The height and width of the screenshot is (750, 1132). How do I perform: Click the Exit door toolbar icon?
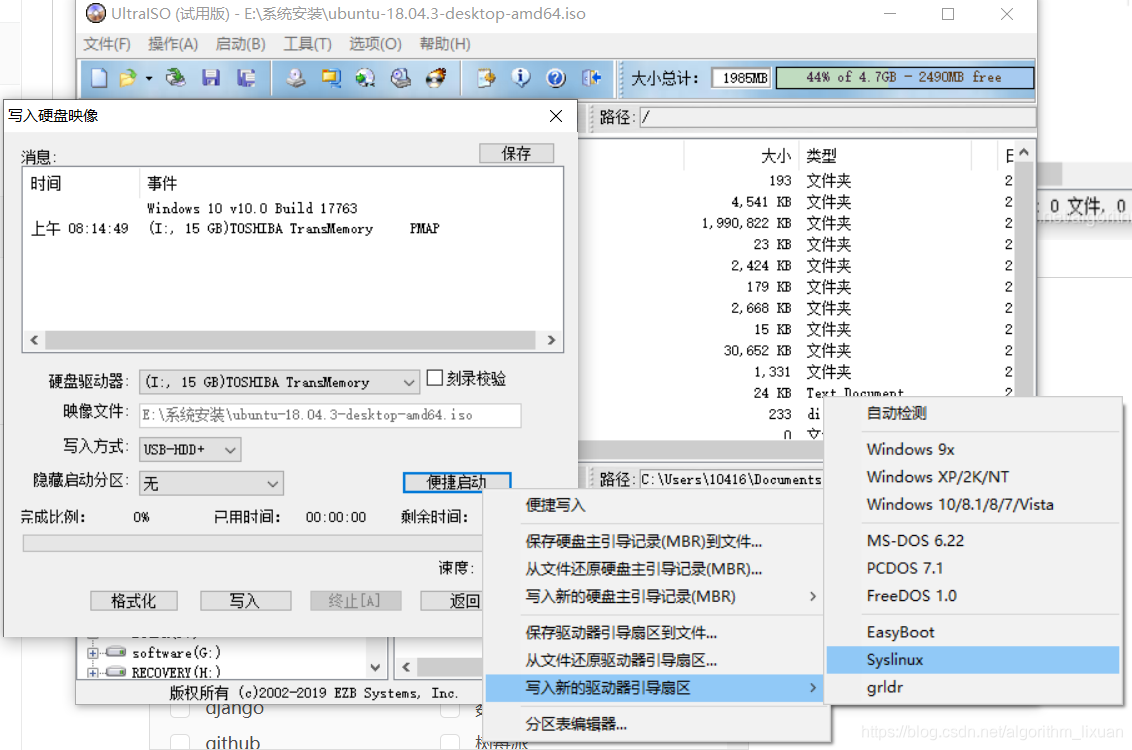pos(591,78)
